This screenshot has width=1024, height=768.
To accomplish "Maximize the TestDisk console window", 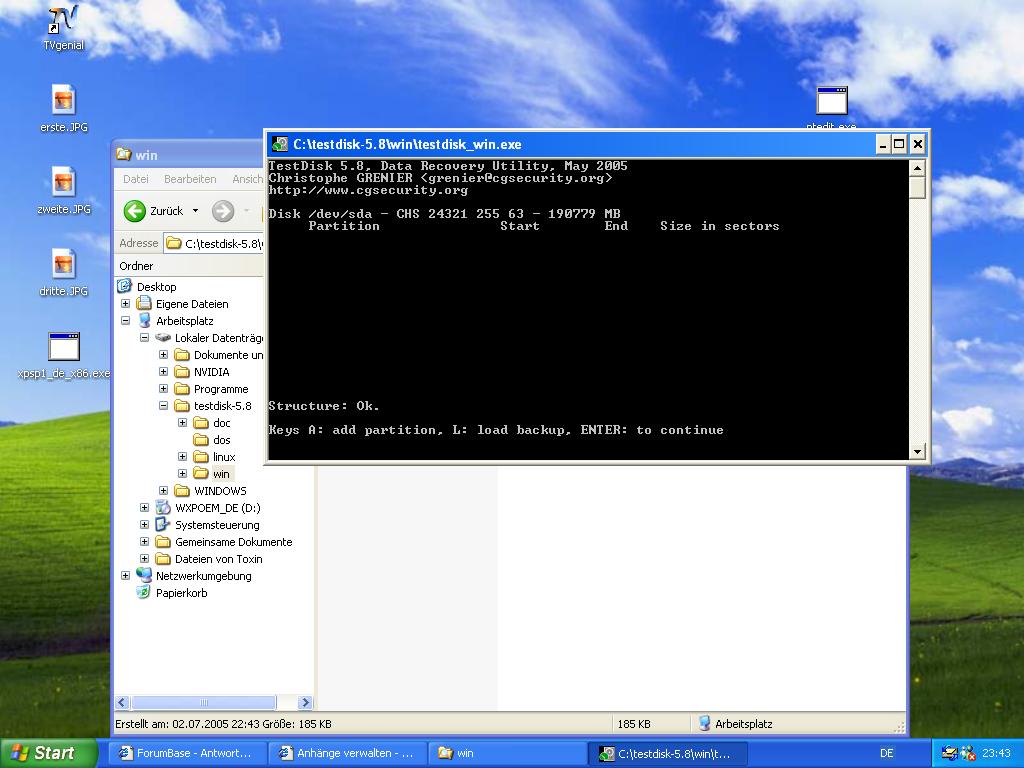I will 899,144.
